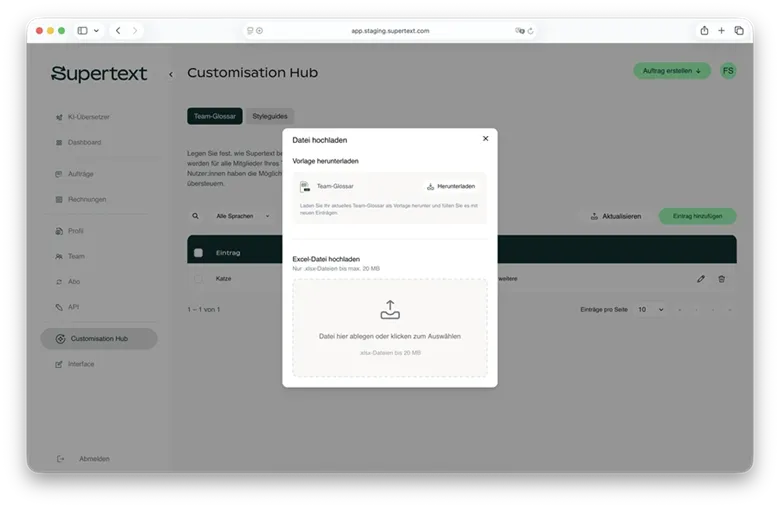This screenshot has height=508, width=780.
Task: Click the search magnifier icon
Action: click(195, 216)
